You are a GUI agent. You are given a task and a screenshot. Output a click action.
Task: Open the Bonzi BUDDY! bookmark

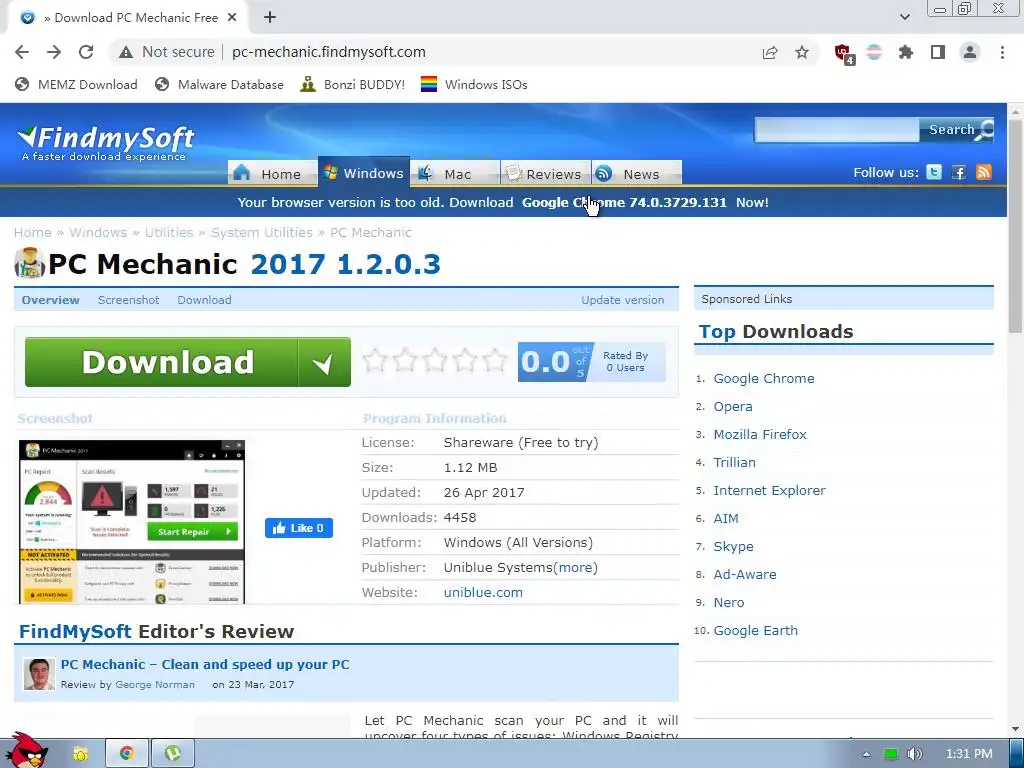(353, 84)
